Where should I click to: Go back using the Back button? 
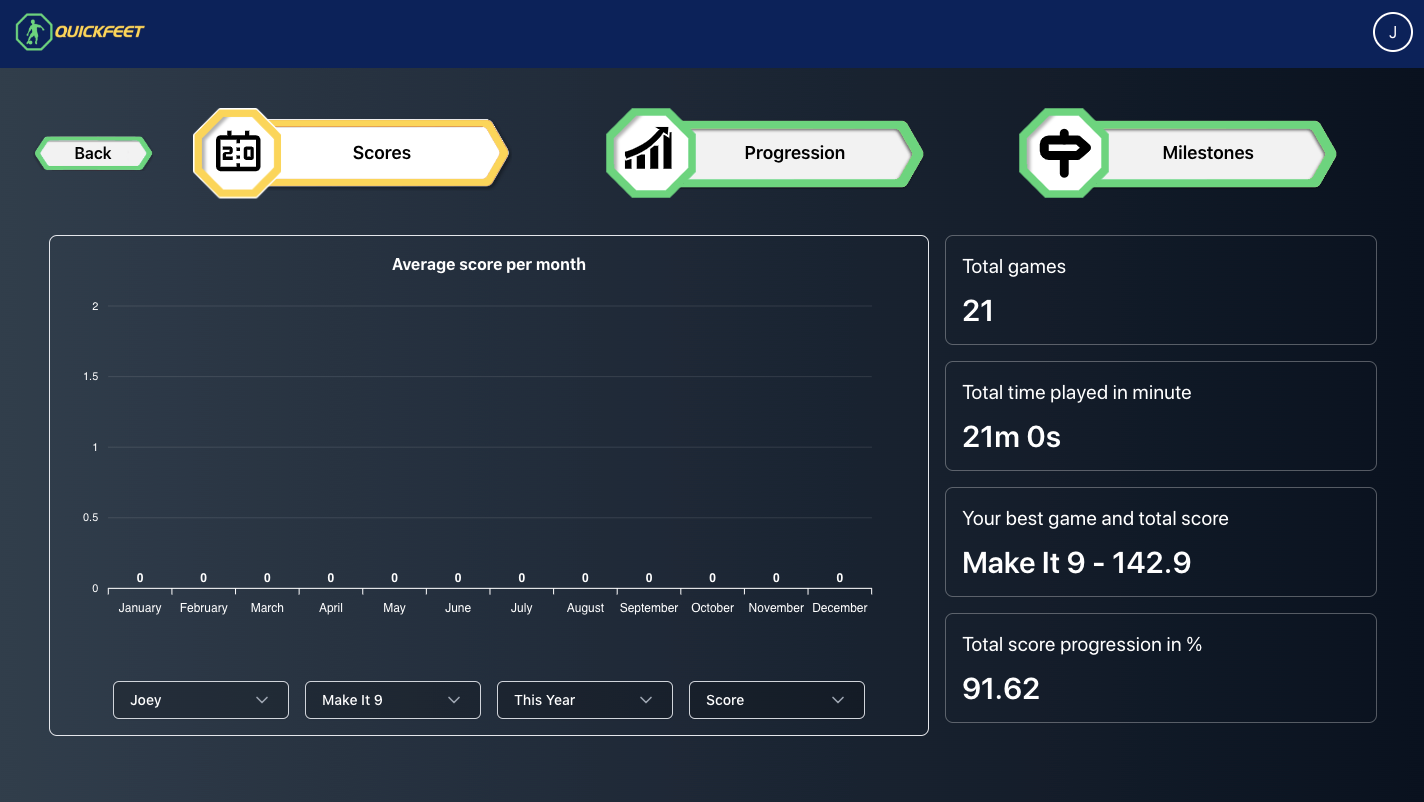click(x=93, y=153)
